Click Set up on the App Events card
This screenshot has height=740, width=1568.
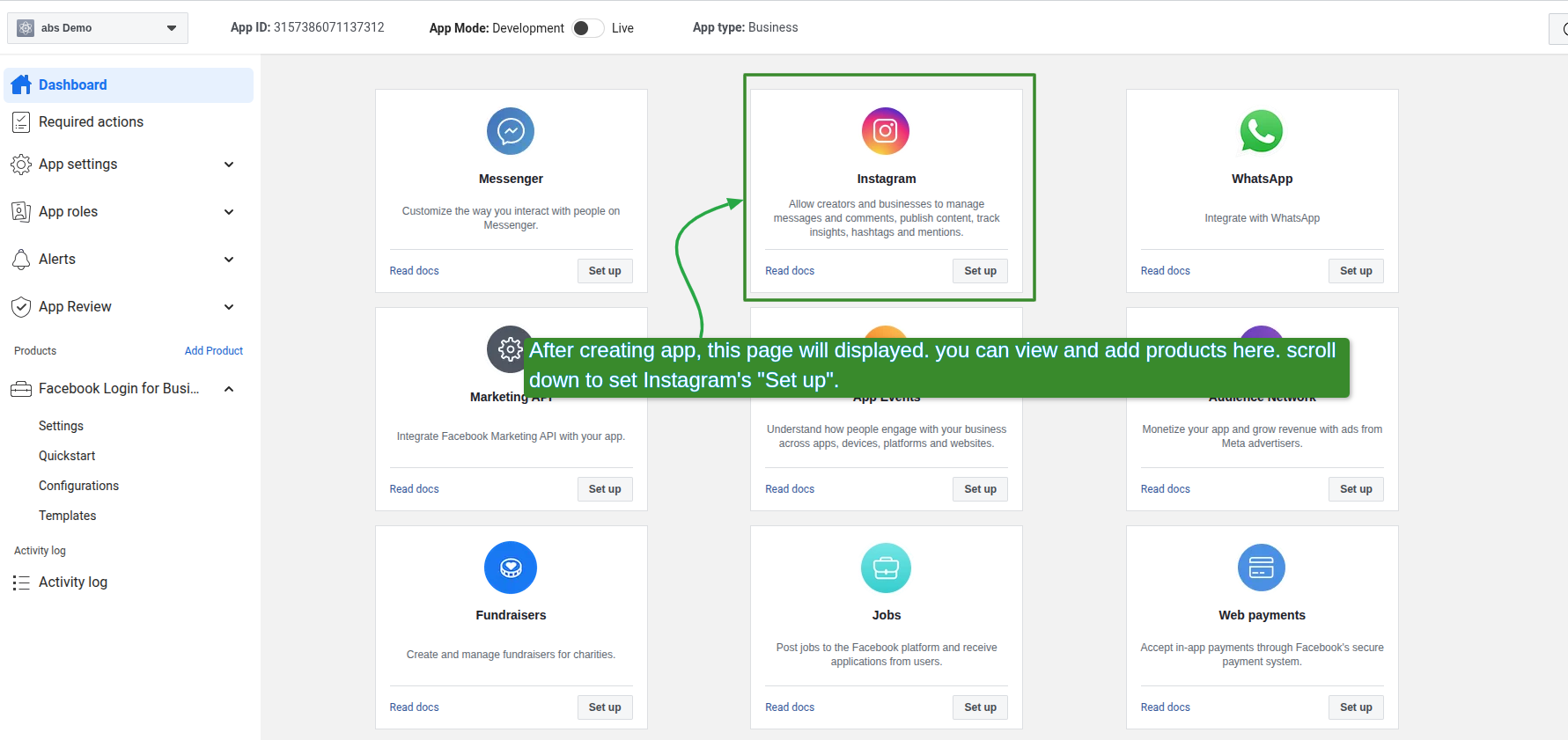click(980, 489)
